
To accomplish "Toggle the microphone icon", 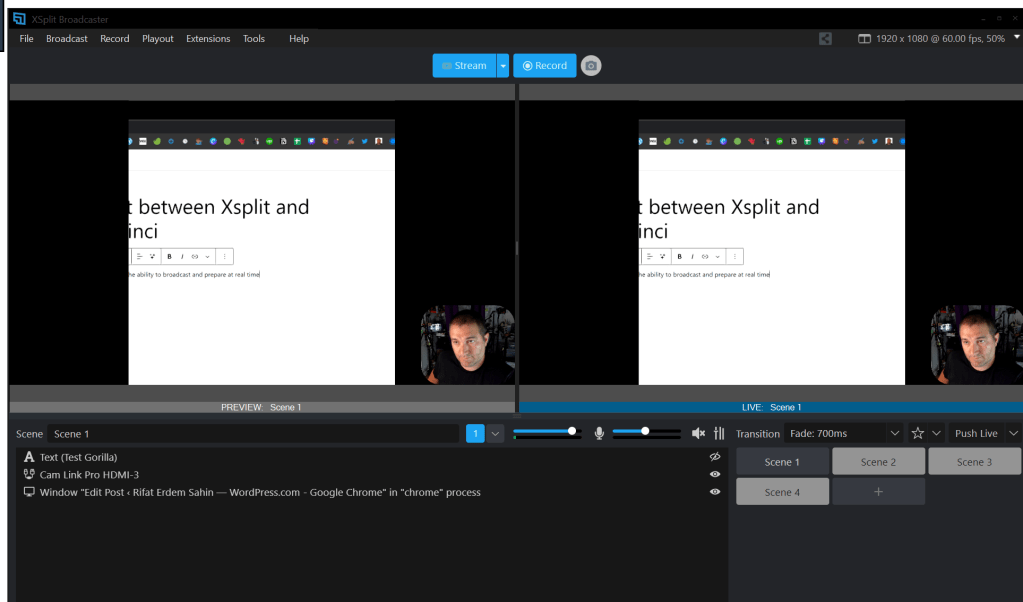I will pyautogui.click(x=599, y=433).
